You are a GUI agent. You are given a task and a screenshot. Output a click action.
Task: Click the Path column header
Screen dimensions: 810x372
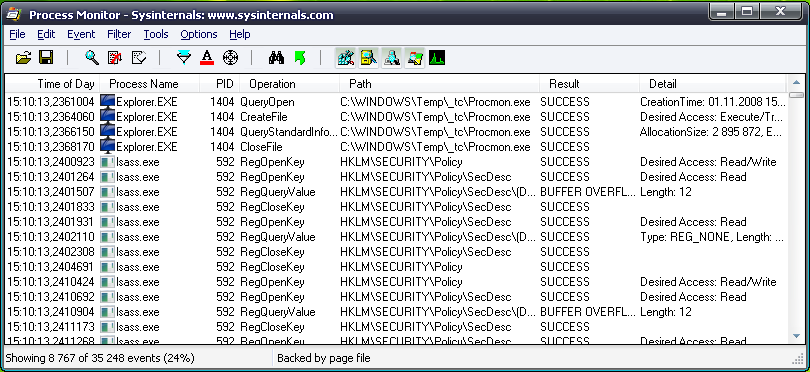pyautogui.click(x=440, y=84)
